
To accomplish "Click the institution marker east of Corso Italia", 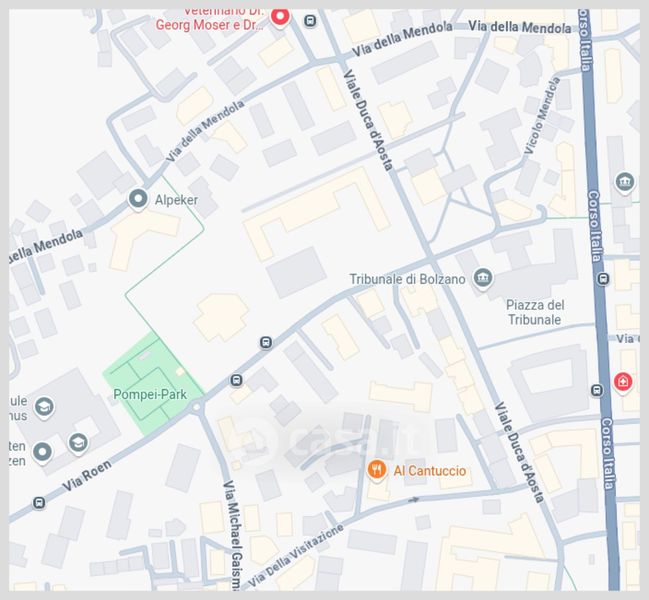I will point(625,183).
